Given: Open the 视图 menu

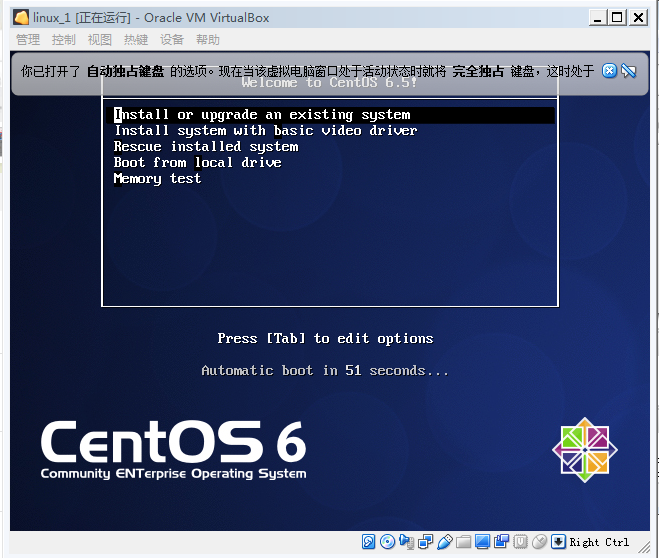Looking at the screenshot, I should [100, 39].
